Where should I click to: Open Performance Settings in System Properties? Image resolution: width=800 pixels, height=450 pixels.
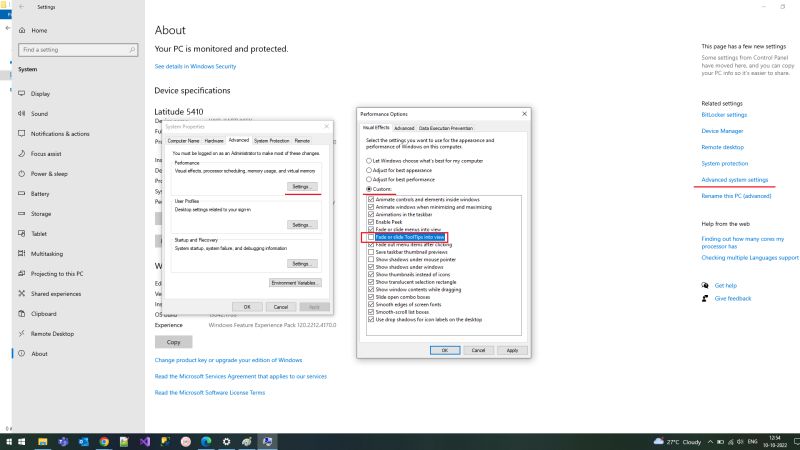(x=302, y=187)
